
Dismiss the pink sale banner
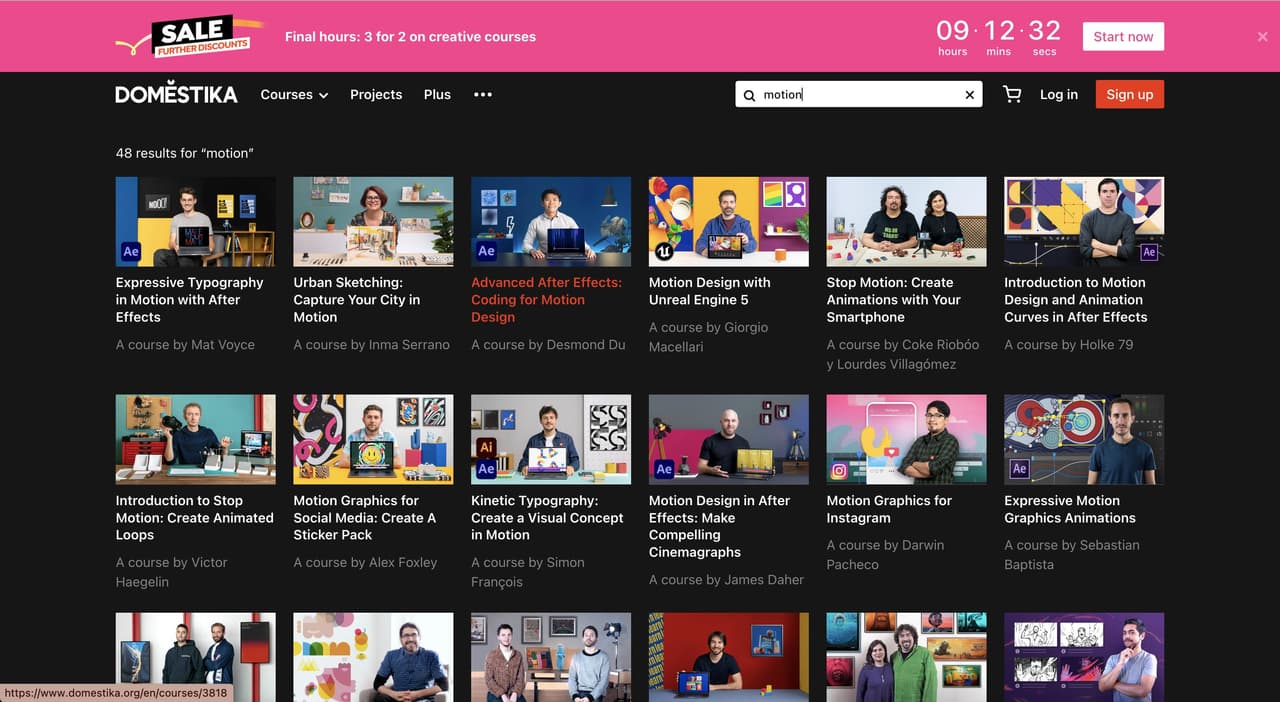1262,36
